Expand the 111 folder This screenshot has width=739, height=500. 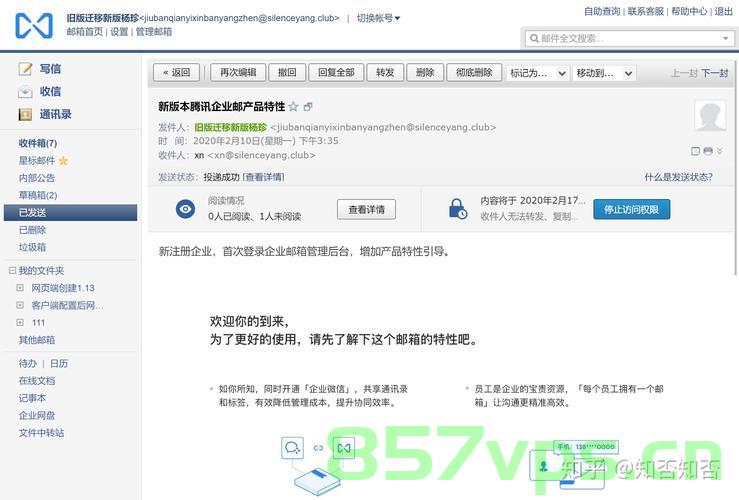20,322
